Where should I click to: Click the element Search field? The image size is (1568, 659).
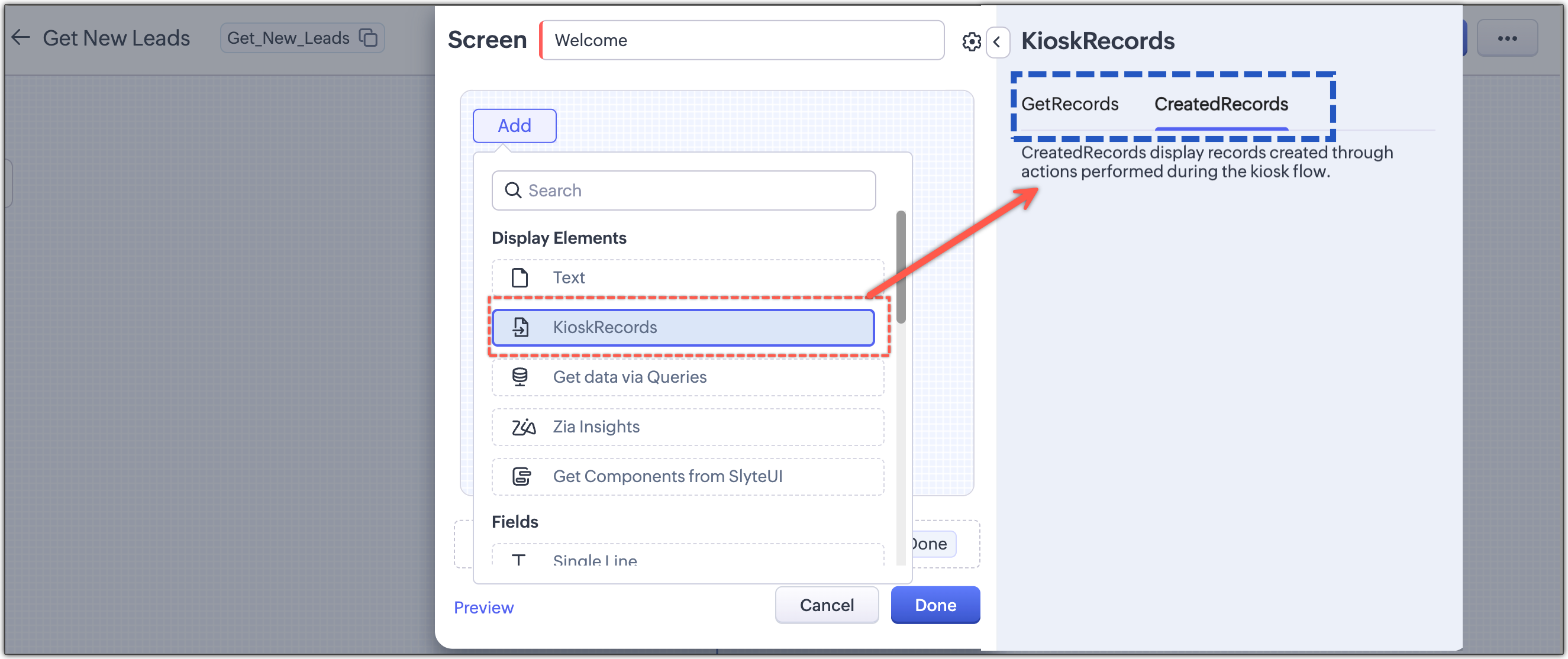pyautogui.click(x=694, y=190)
